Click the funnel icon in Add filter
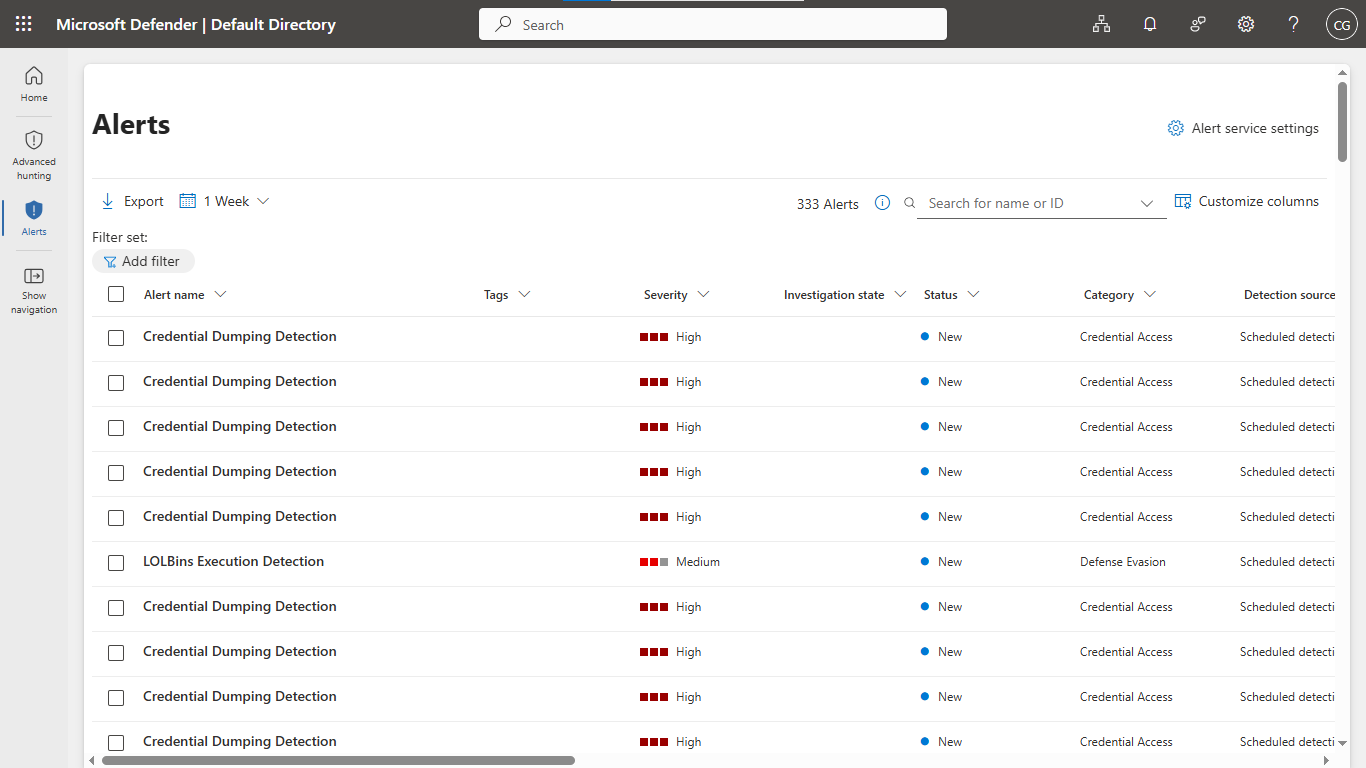Screen dimensions: 1366x768 [110, 261]
